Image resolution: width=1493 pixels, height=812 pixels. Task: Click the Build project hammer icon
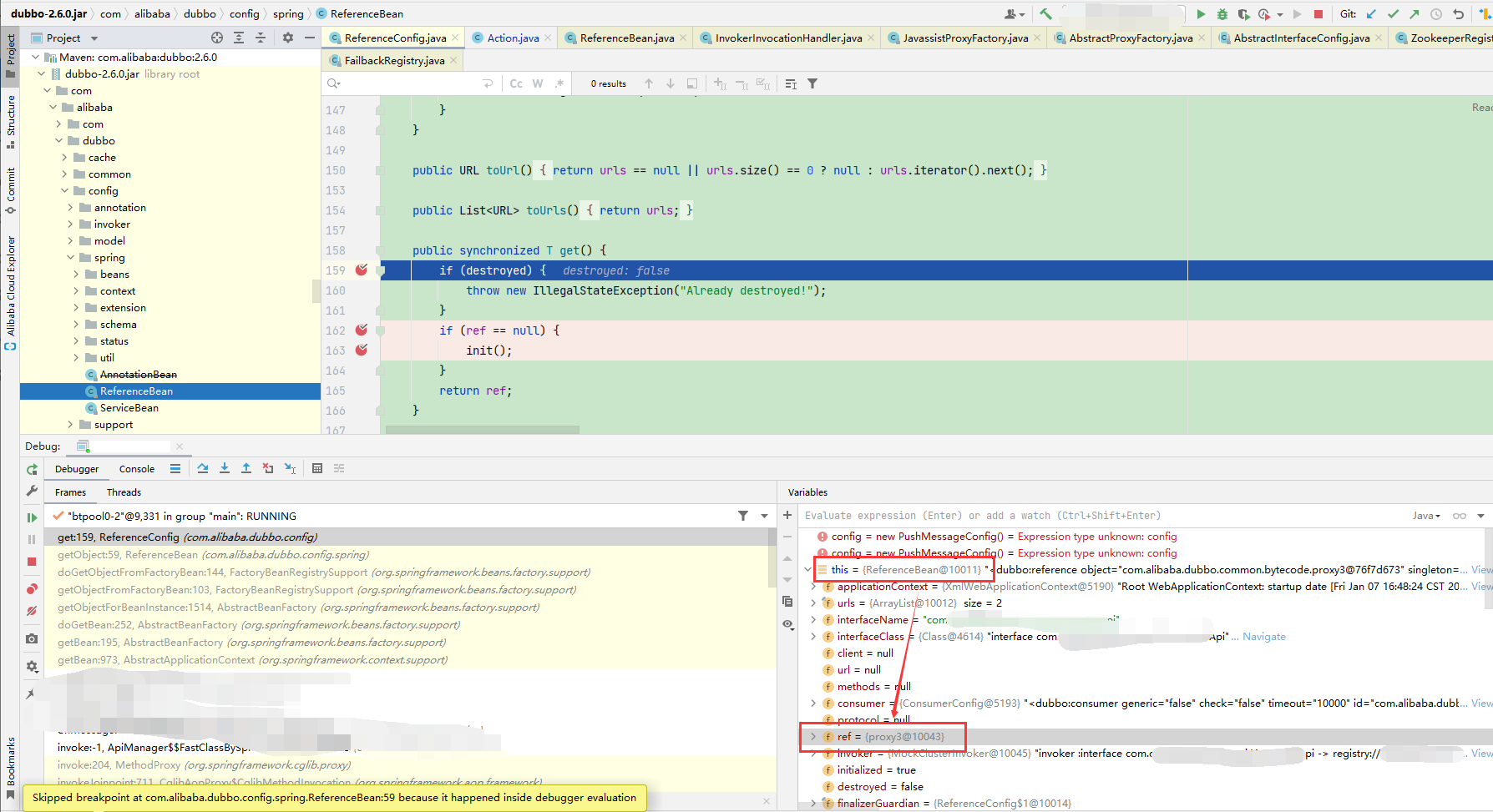point(1045,14)
